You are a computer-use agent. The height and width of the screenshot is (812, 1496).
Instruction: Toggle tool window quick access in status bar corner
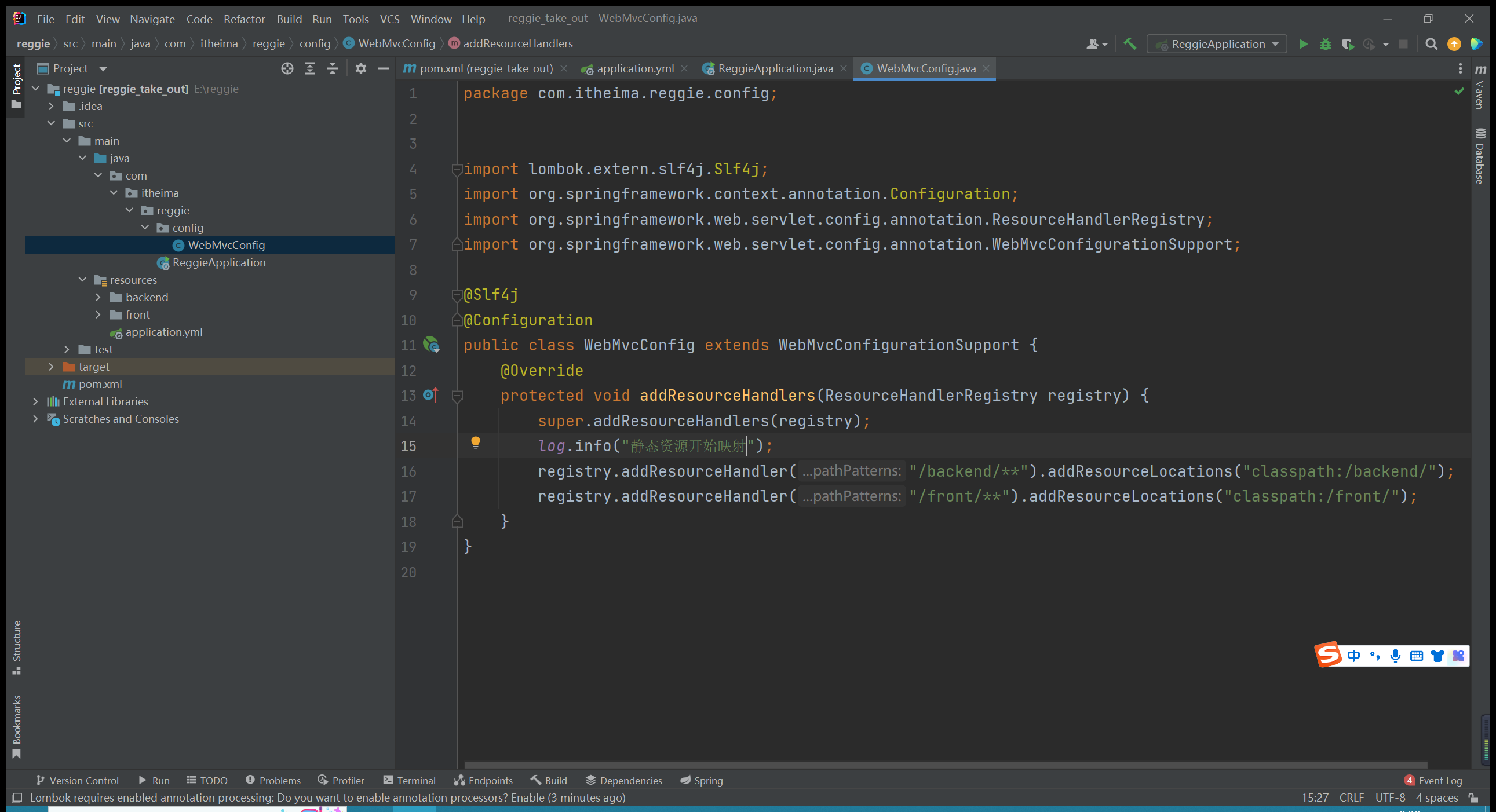point(17,798)
